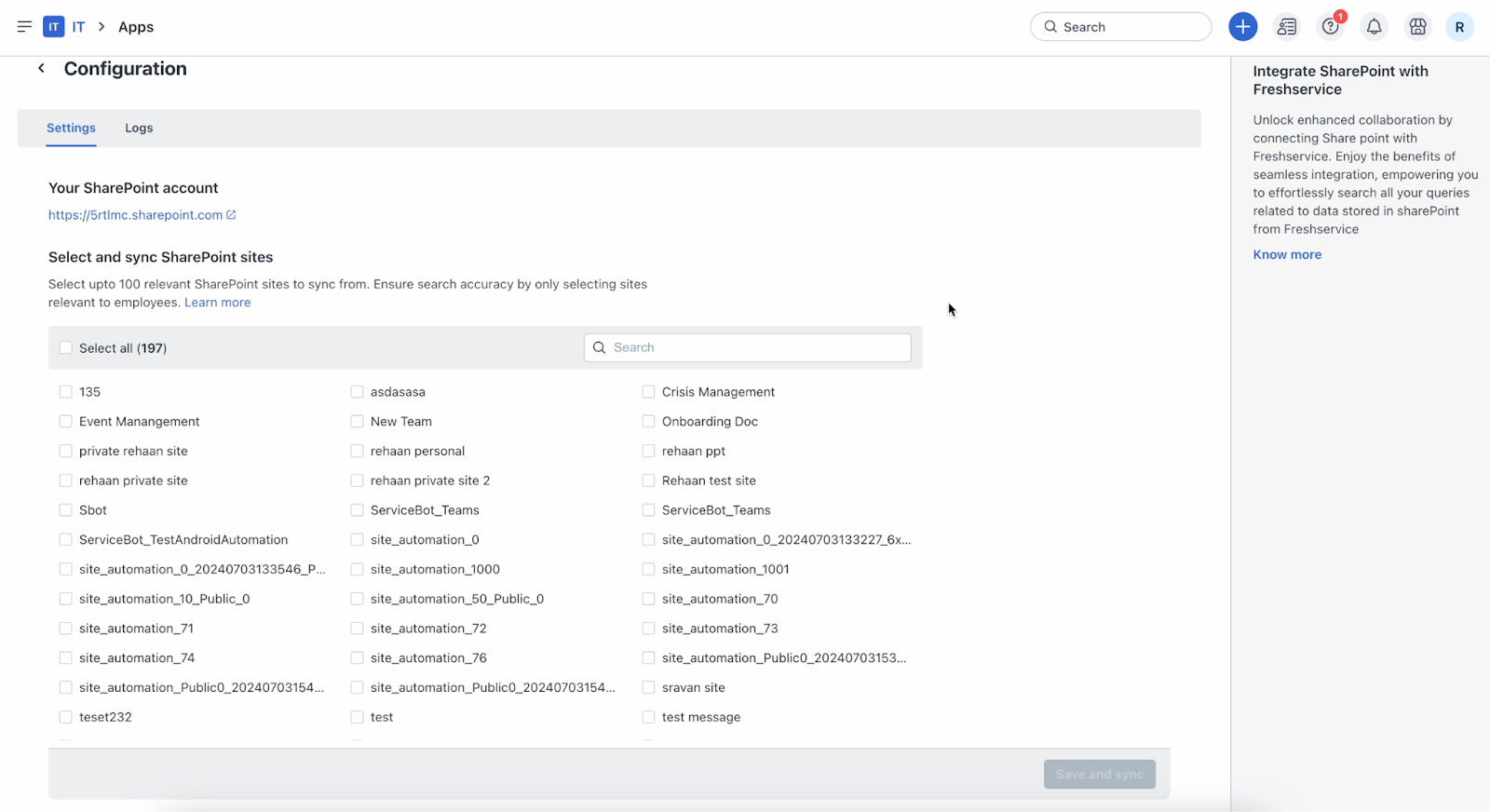Screen dimensions: 1490x812
Task: Click the breadcrumb chevron between IT and Apps
Action: 102,27
